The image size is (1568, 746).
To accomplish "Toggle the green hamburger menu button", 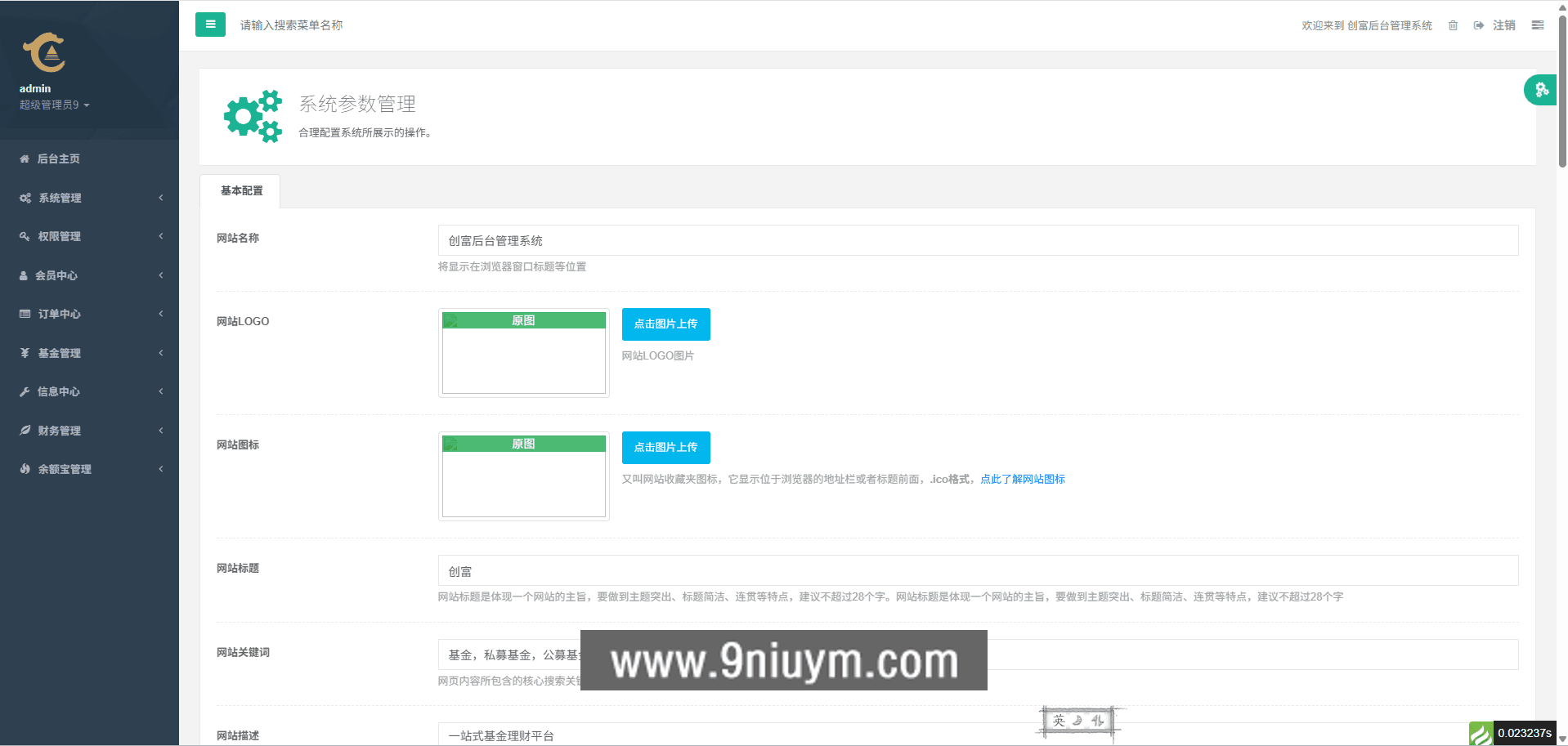I will click(210, 25).
